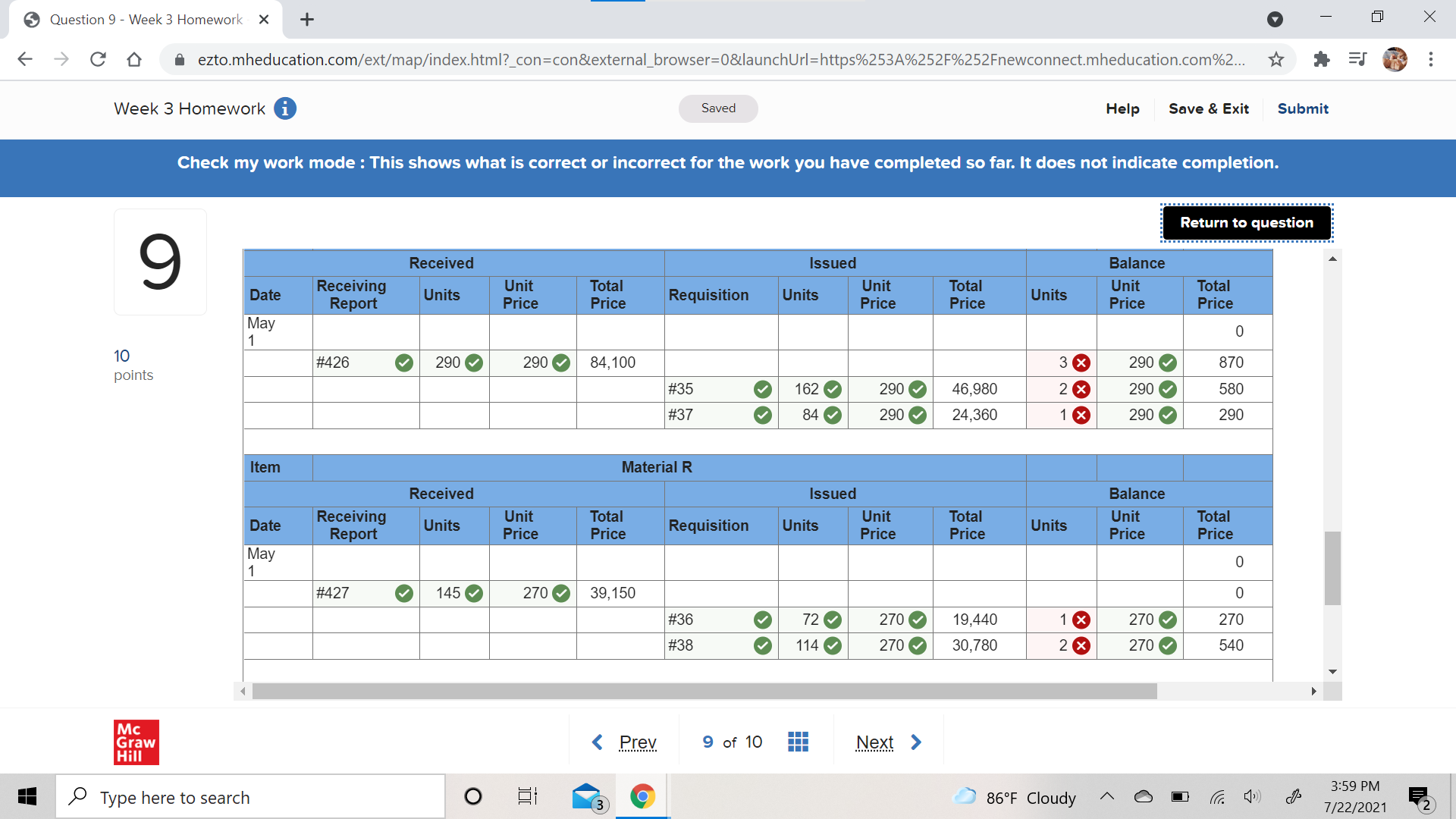Click the Return to question button

(1246, 222)
